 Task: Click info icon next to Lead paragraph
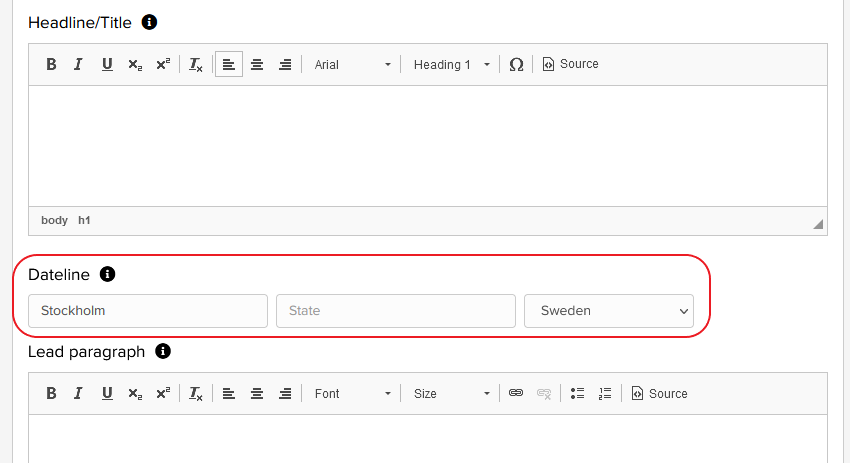pyautogui.click(x=163, y=351)
